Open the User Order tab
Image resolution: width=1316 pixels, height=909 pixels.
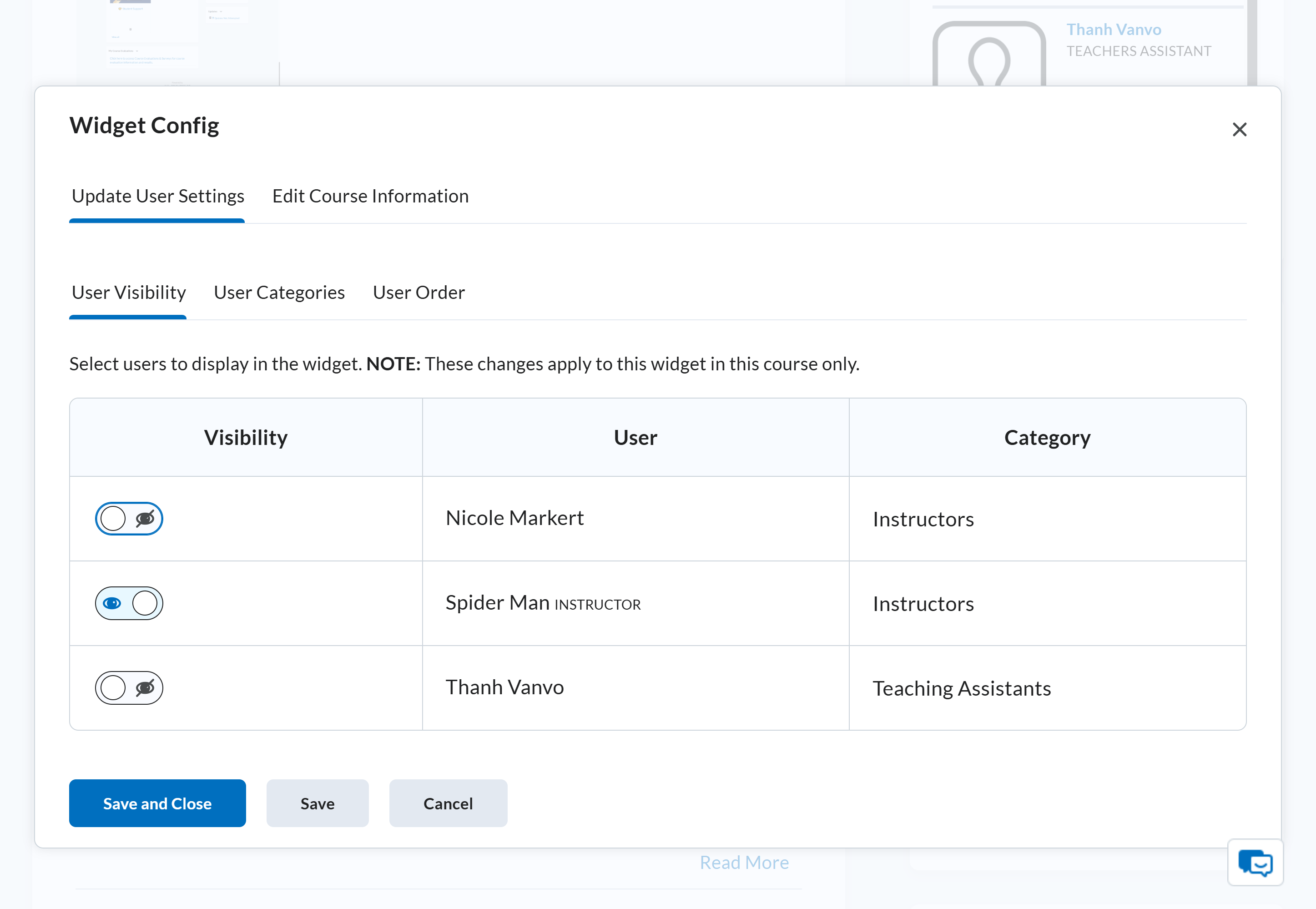[x=418, y=292]
